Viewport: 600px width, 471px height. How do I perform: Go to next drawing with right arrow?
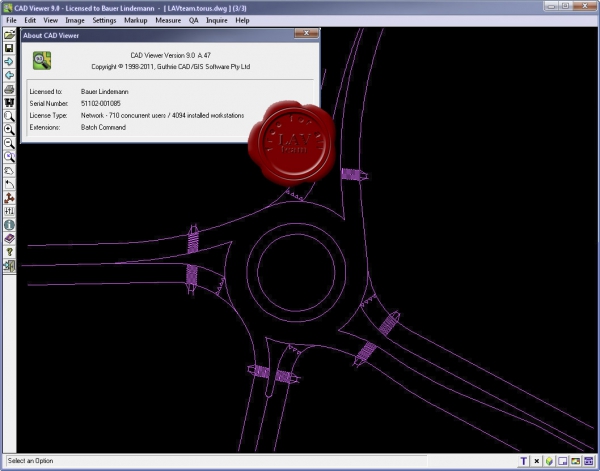tap(9, 62)
